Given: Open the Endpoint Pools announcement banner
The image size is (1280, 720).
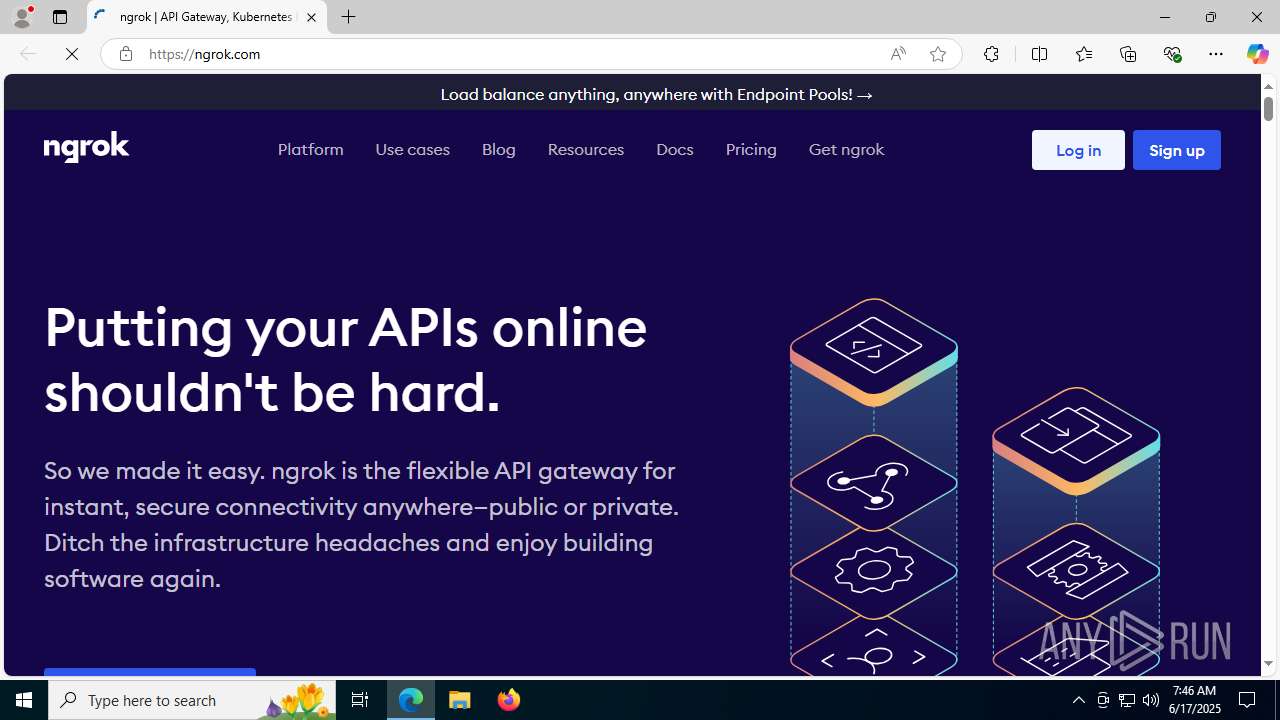Looking at the screenshot, I should pyautogui.click(x=656, y=94).
